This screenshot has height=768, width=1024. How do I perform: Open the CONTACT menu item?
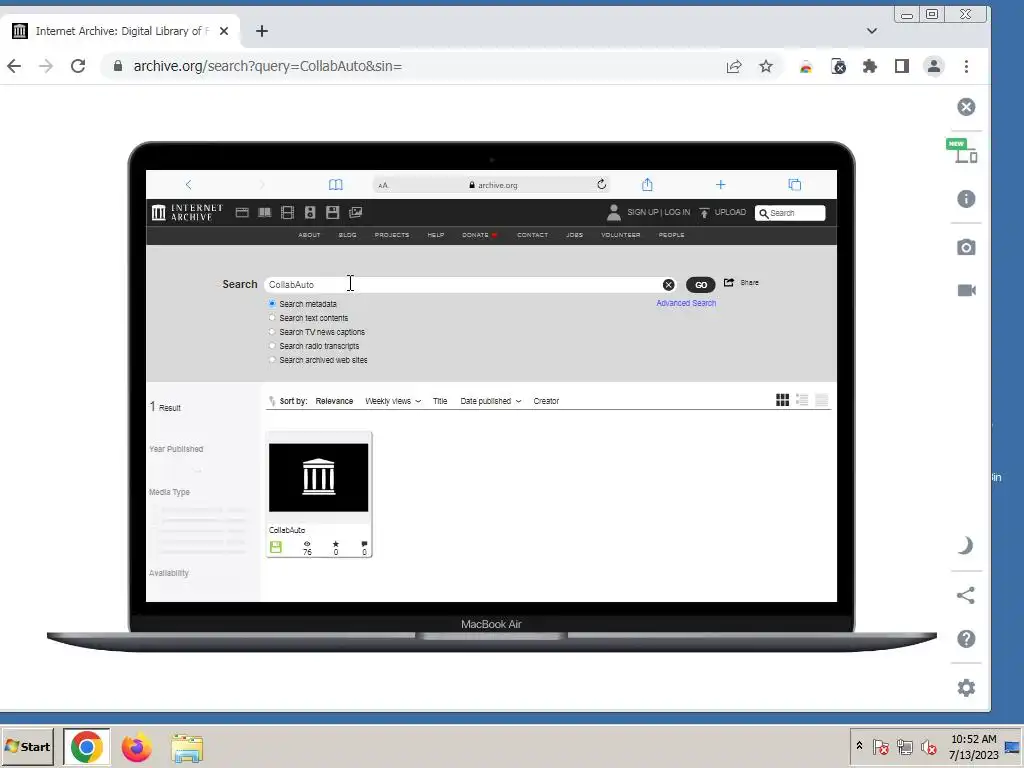click(532, 235)
